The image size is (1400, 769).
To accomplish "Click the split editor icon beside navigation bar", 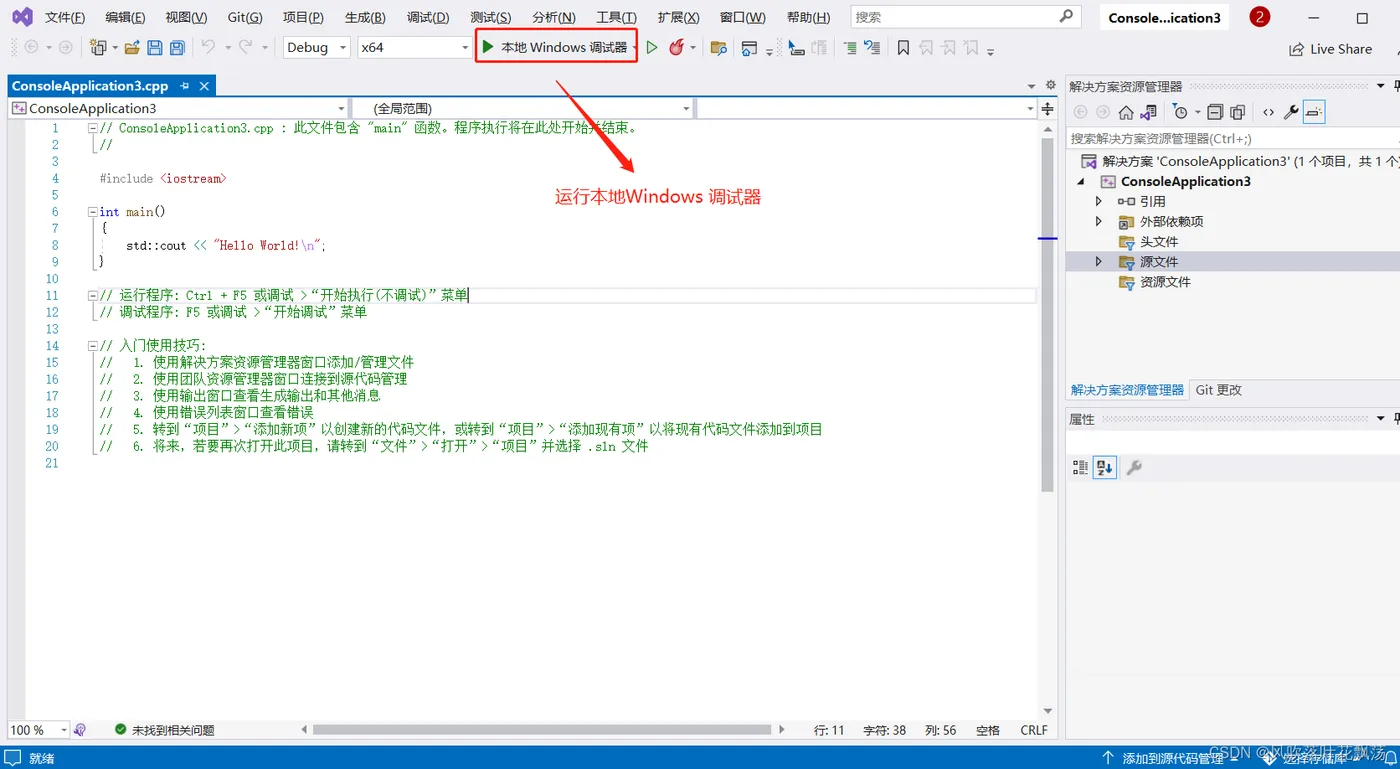I will (x=1048, y=108).
